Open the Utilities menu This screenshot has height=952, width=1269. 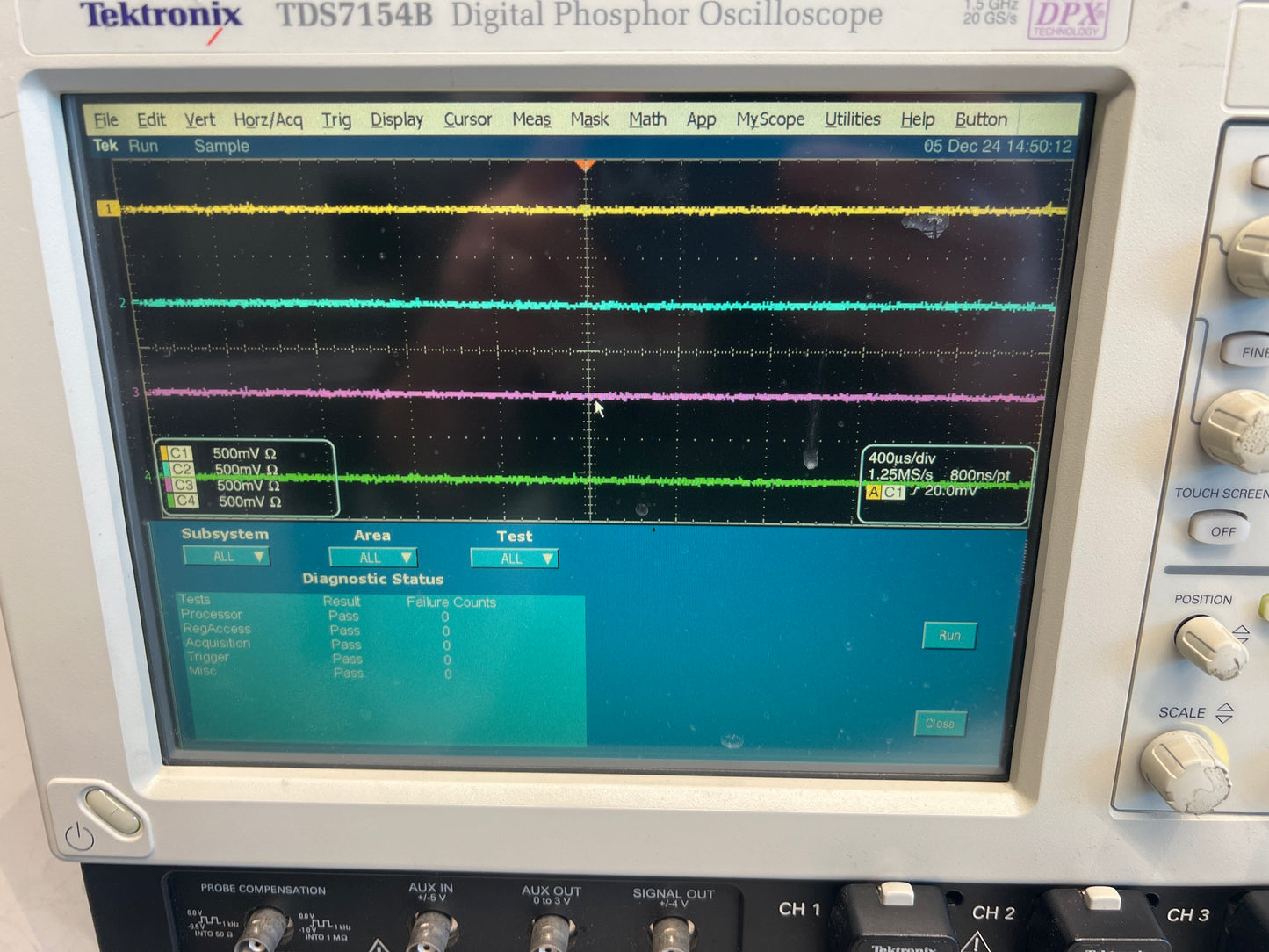(x=853, y=119)
